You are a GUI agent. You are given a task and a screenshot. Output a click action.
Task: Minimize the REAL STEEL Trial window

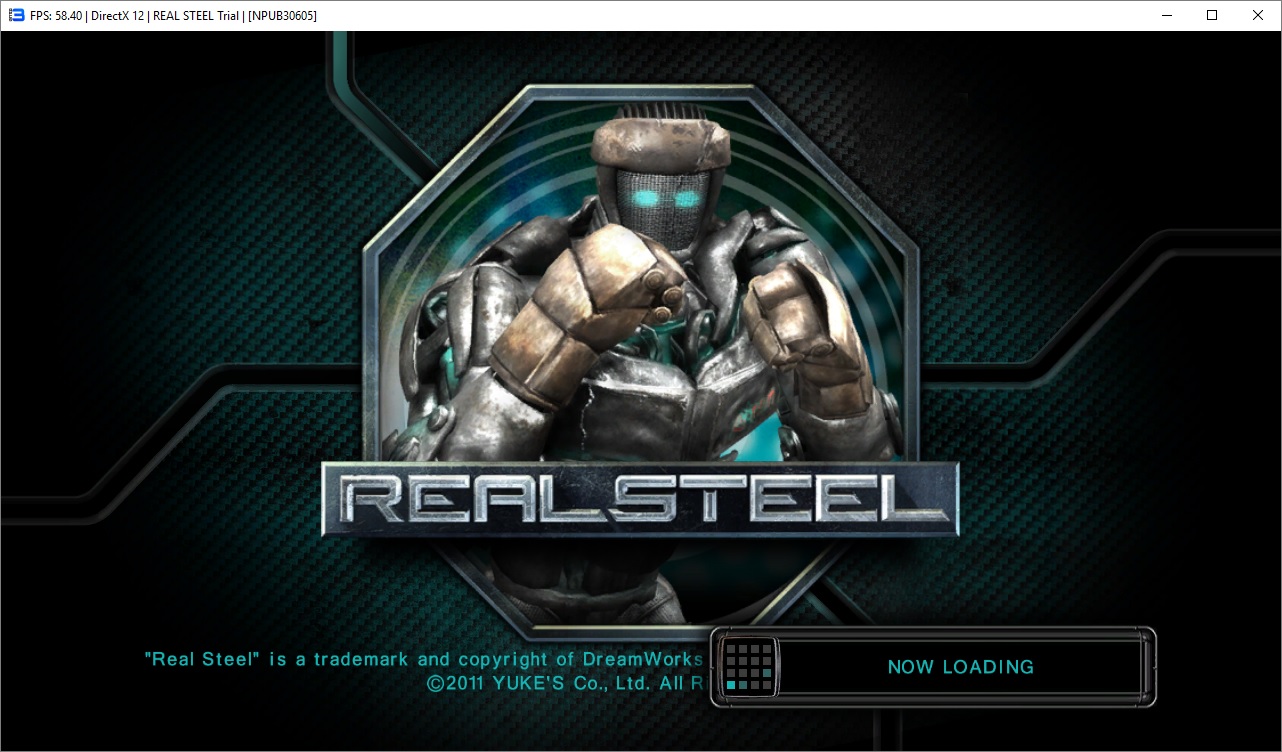pos(1166,15)
